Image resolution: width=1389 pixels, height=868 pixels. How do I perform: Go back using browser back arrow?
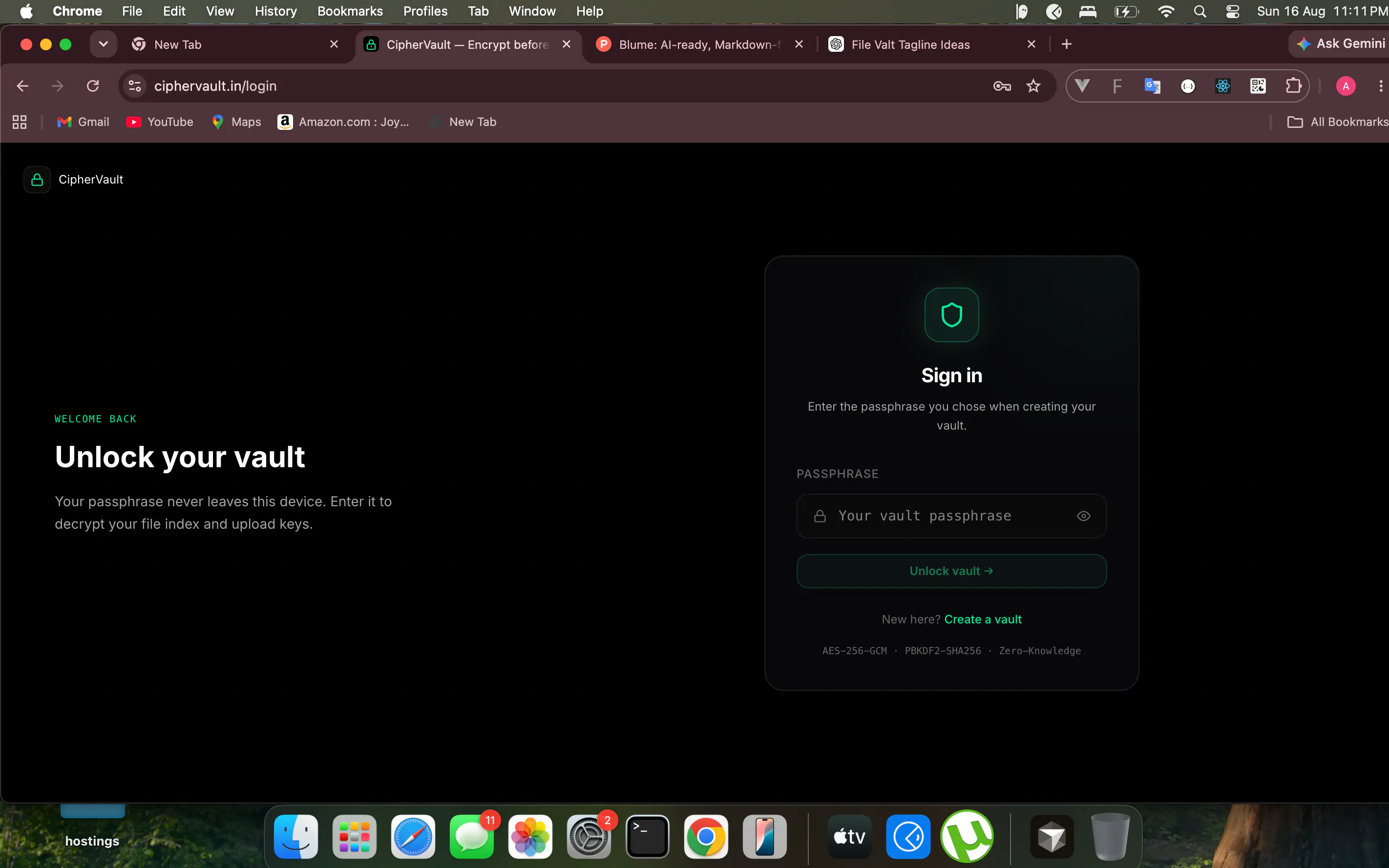pos(22,86)
